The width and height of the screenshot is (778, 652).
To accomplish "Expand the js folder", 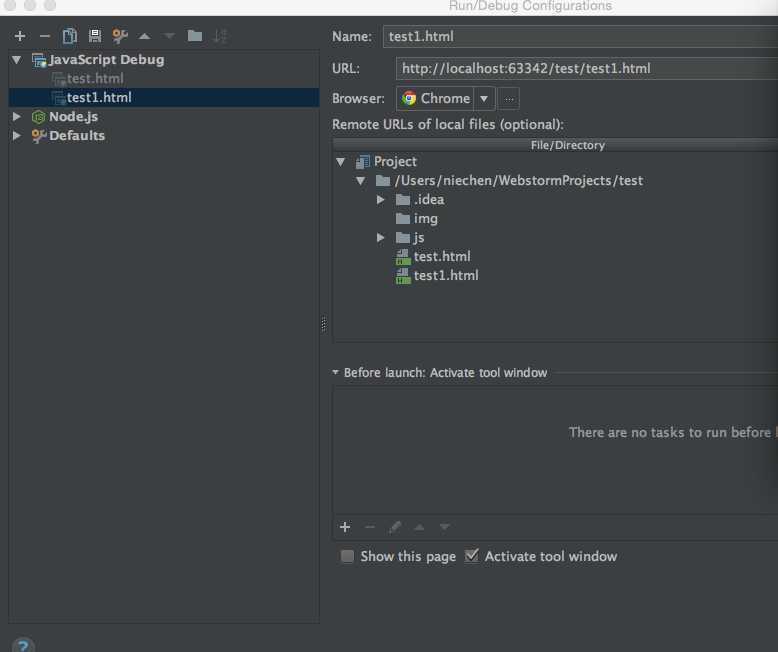I will click(x=381, y=238).
